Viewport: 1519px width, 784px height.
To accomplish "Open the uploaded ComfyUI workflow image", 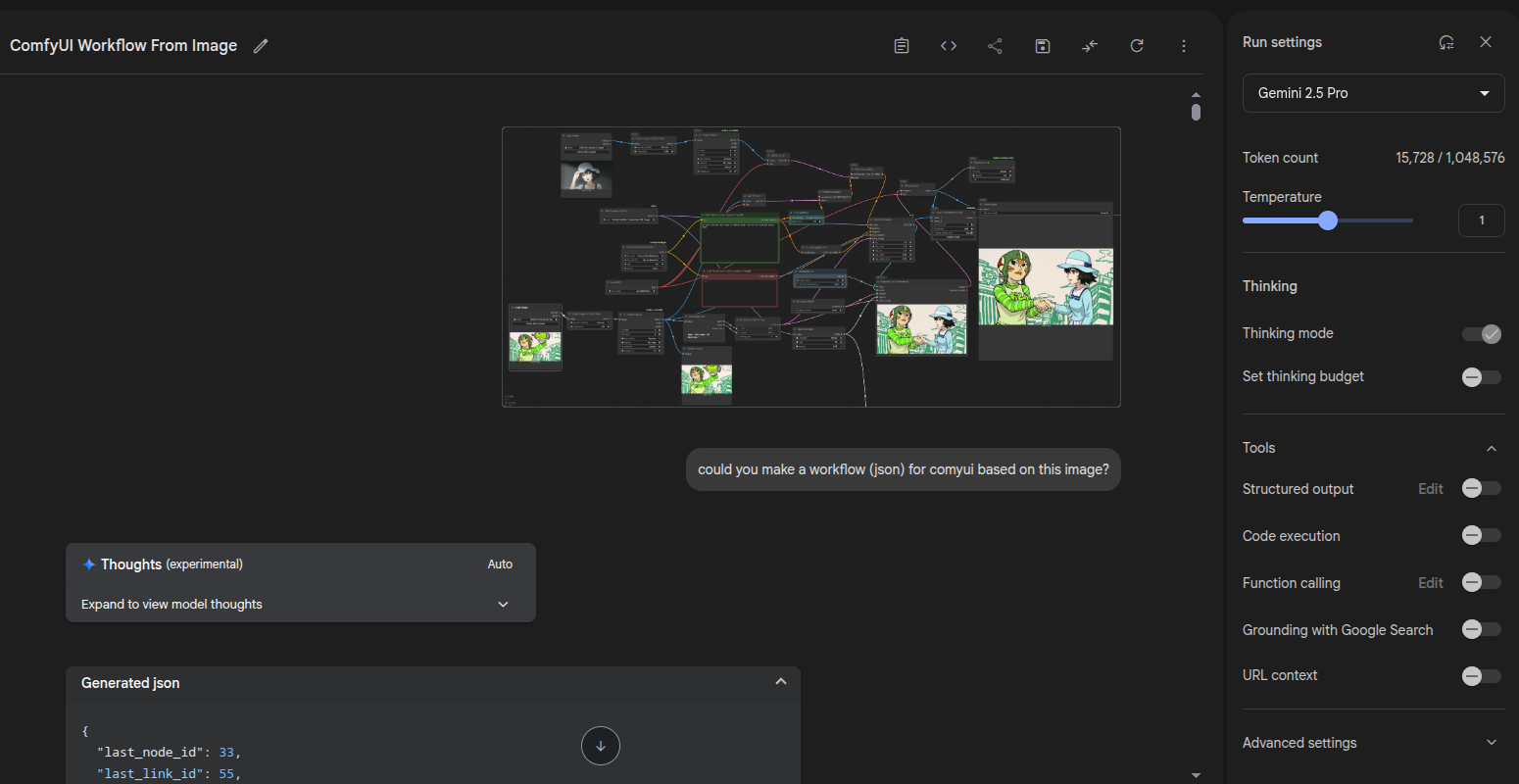I will (811, 267).
